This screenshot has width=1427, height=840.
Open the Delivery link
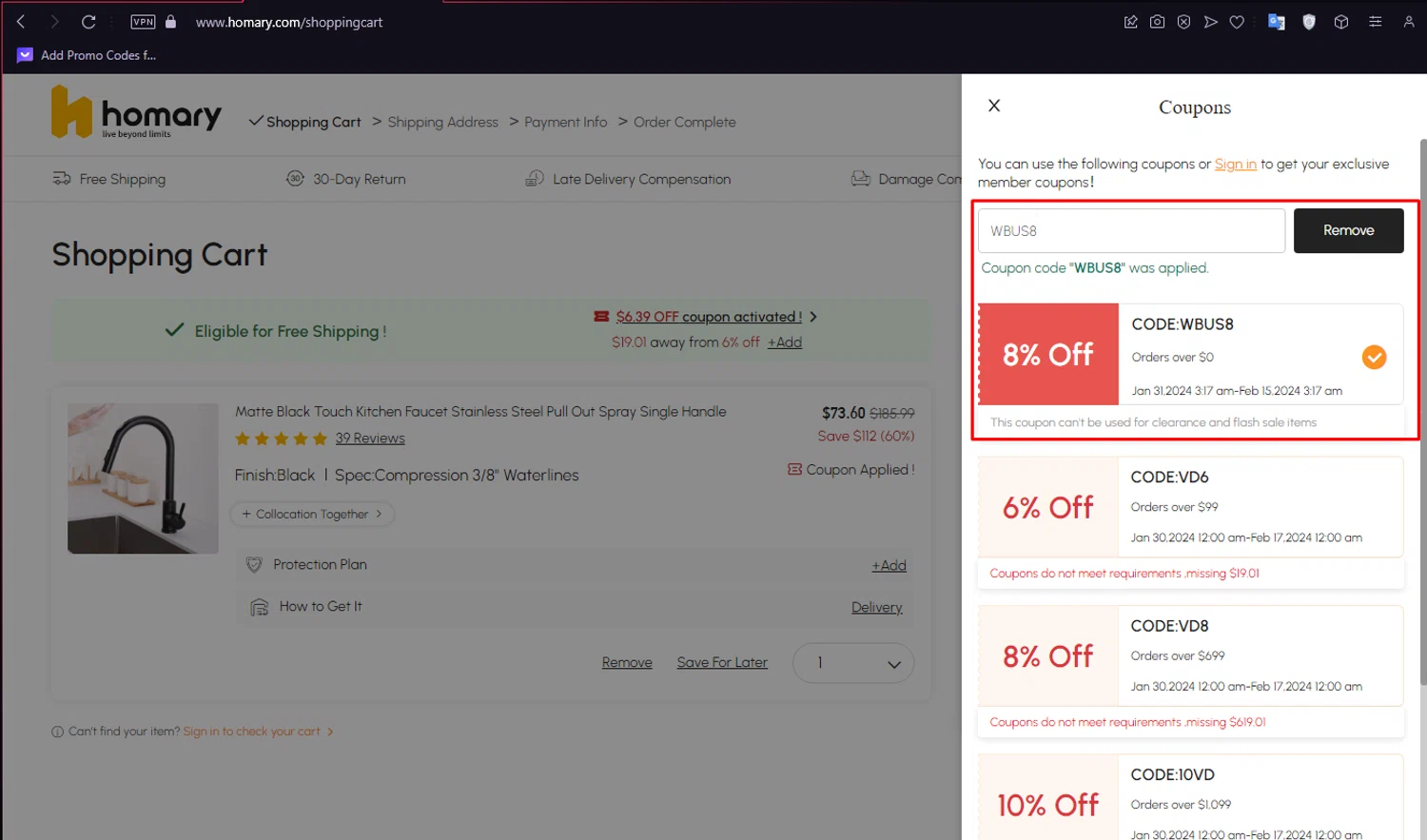(x=876, y=607)
